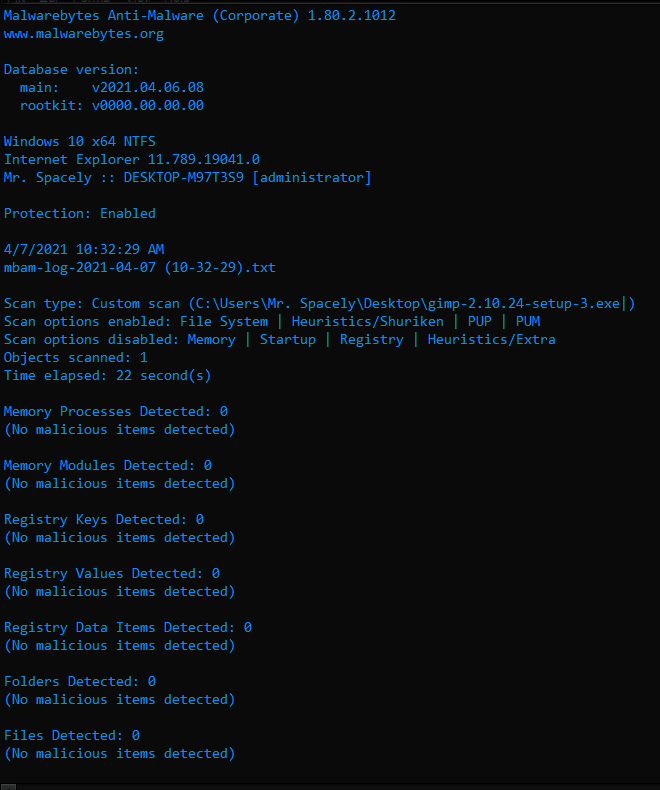Viewport: 660px width, 790px height.
Task: Click the mbam-log-2021-04-07 file name text
Action: pos(140,268)
